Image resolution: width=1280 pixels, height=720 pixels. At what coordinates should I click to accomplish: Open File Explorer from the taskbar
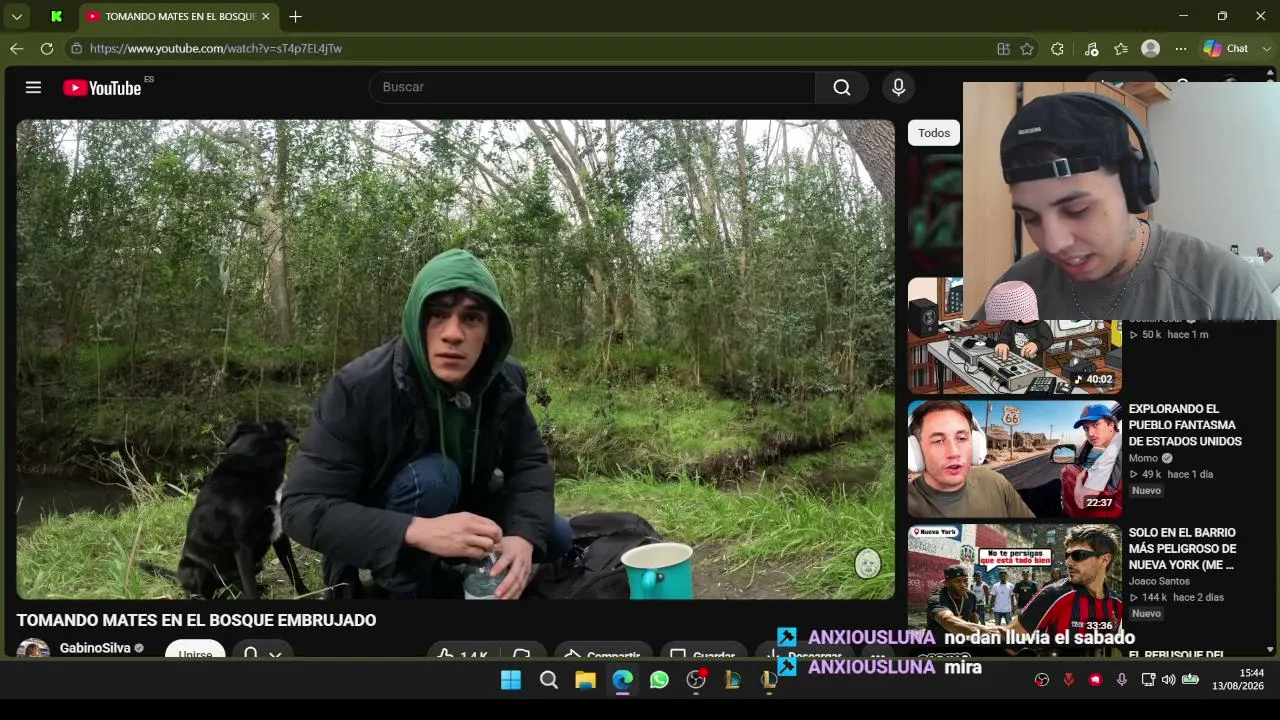click(585, 680)
